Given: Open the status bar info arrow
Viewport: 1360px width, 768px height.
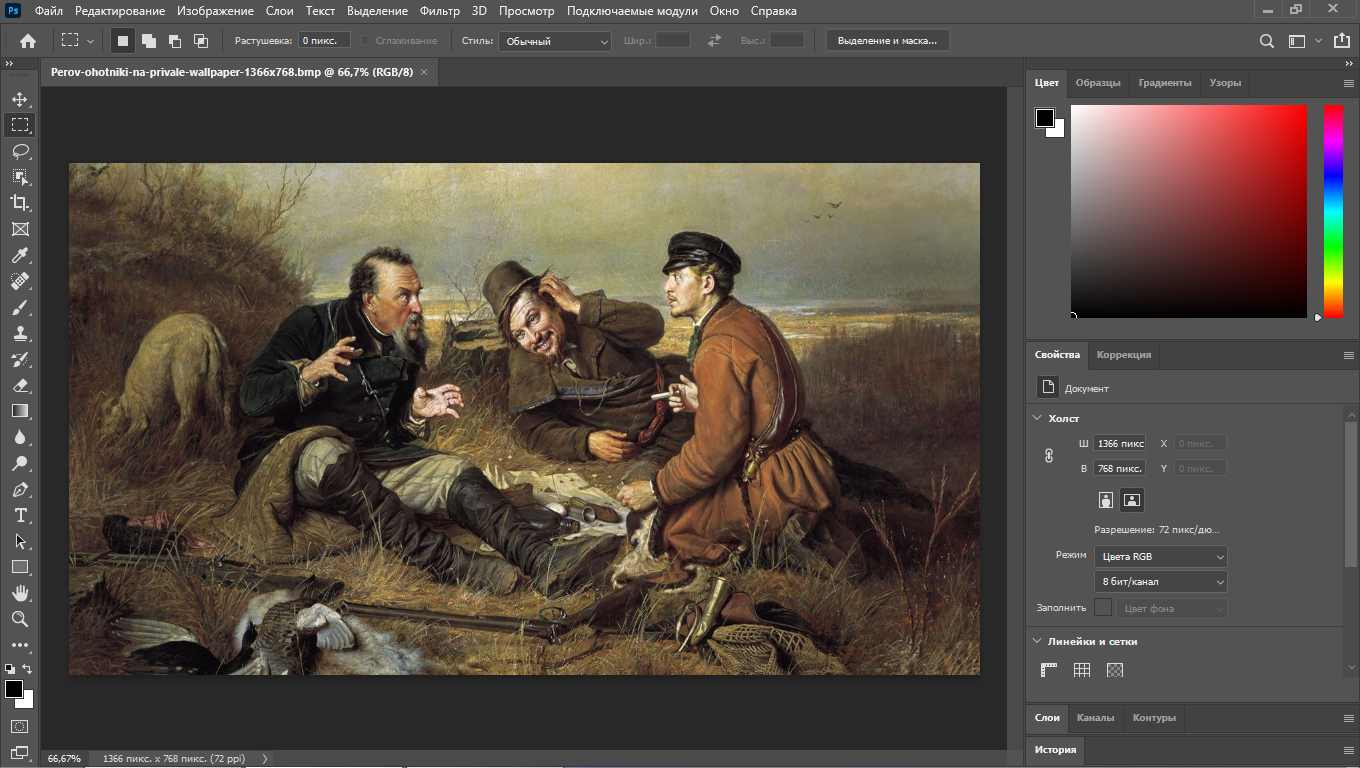Looking at the screenshot, I should 265,759.
